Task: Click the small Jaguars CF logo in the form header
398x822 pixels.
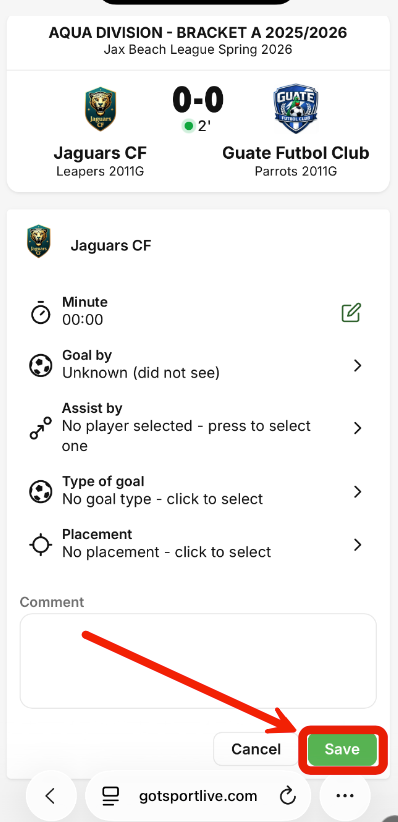Action: [x=39, y=241]
